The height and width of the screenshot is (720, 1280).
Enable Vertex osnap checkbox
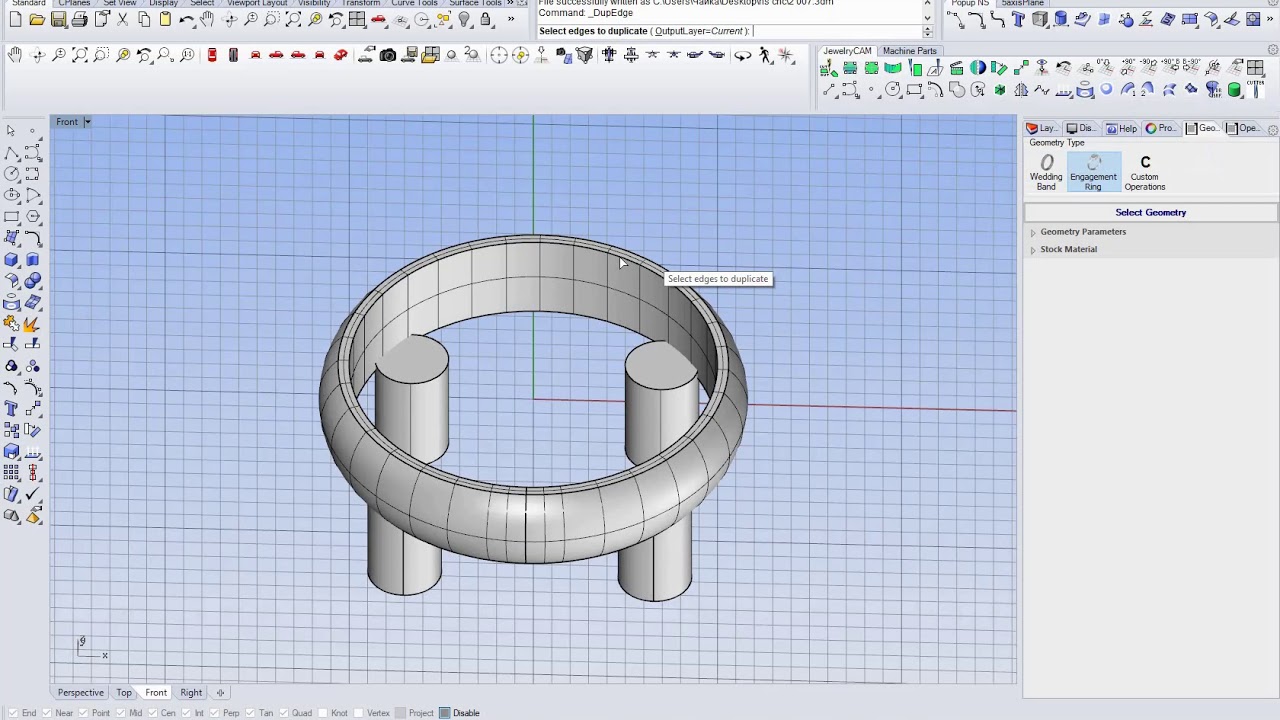point(359,713)
